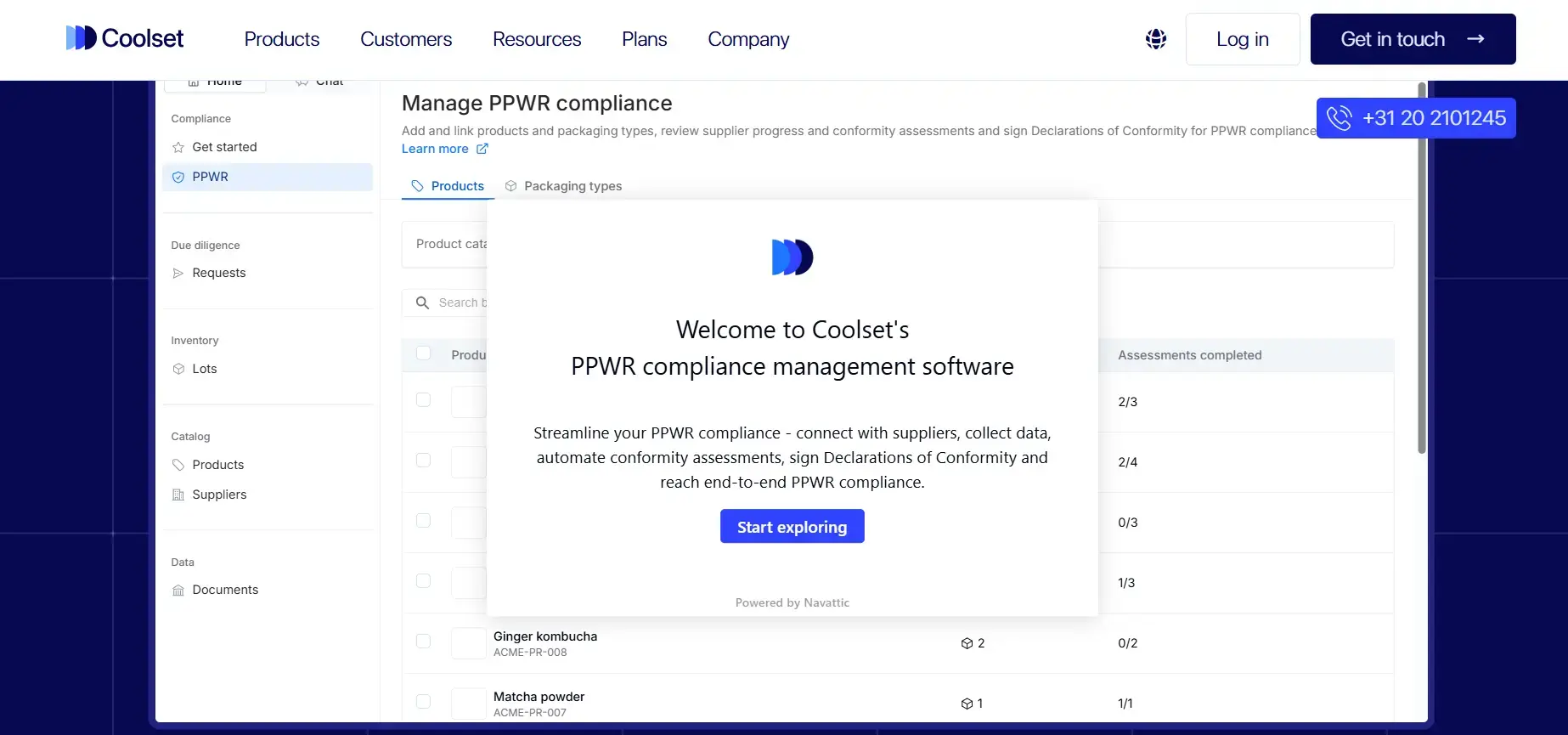The width and height of the screenshot is (1568, 735).
Task: Click the ACME-PR-007 product code
Action: tap(530, 713)
